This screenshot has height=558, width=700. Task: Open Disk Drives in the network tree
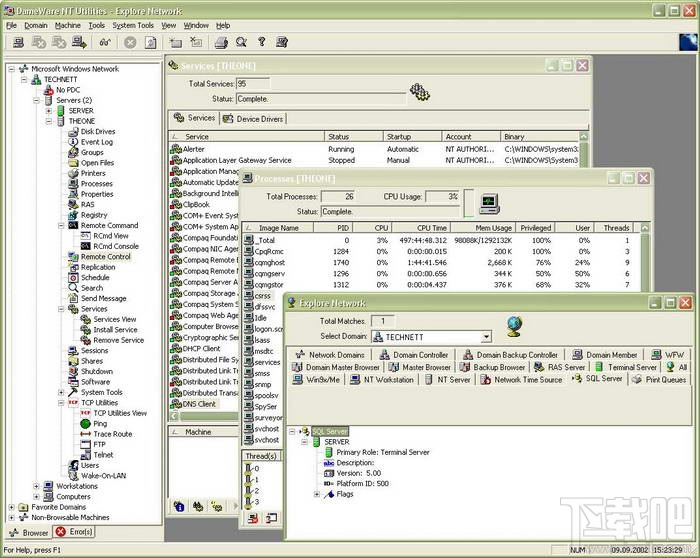98,132
